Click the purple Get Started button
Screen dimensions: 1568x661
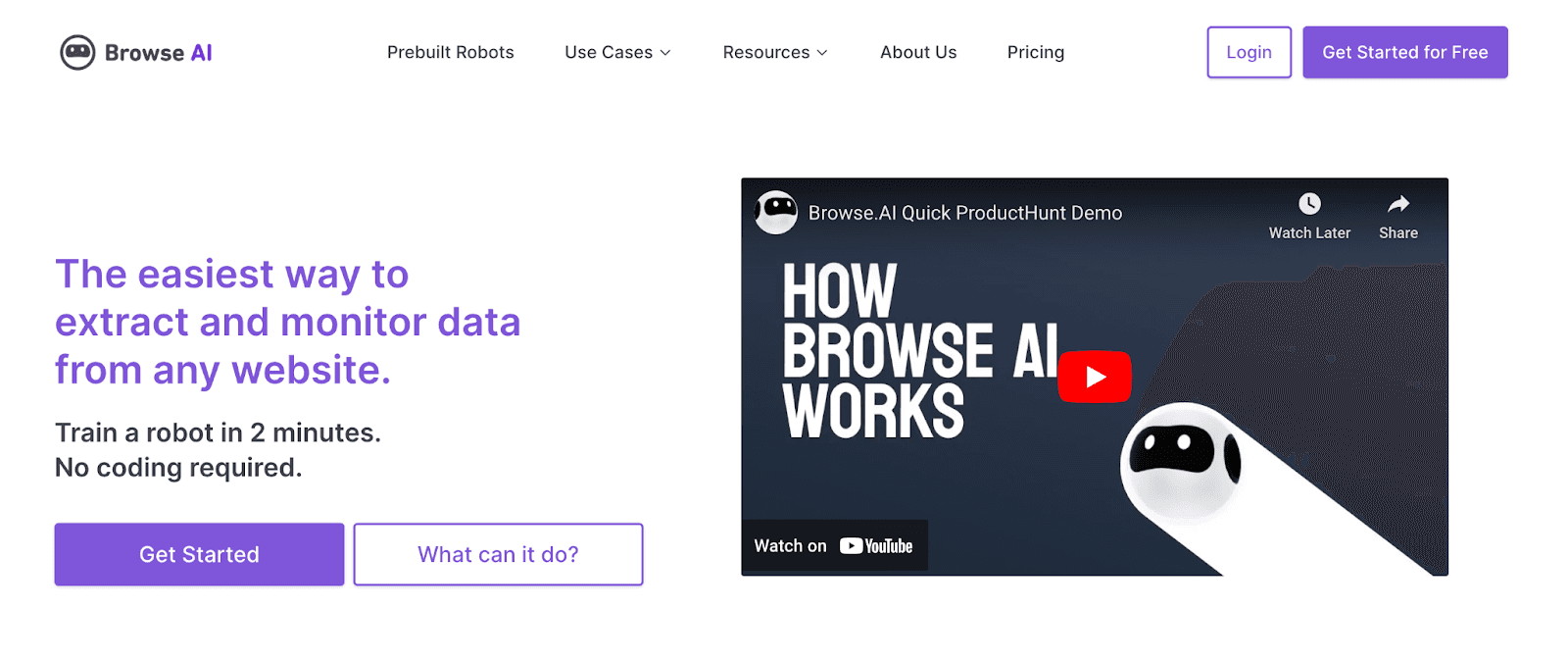[199, 554]
